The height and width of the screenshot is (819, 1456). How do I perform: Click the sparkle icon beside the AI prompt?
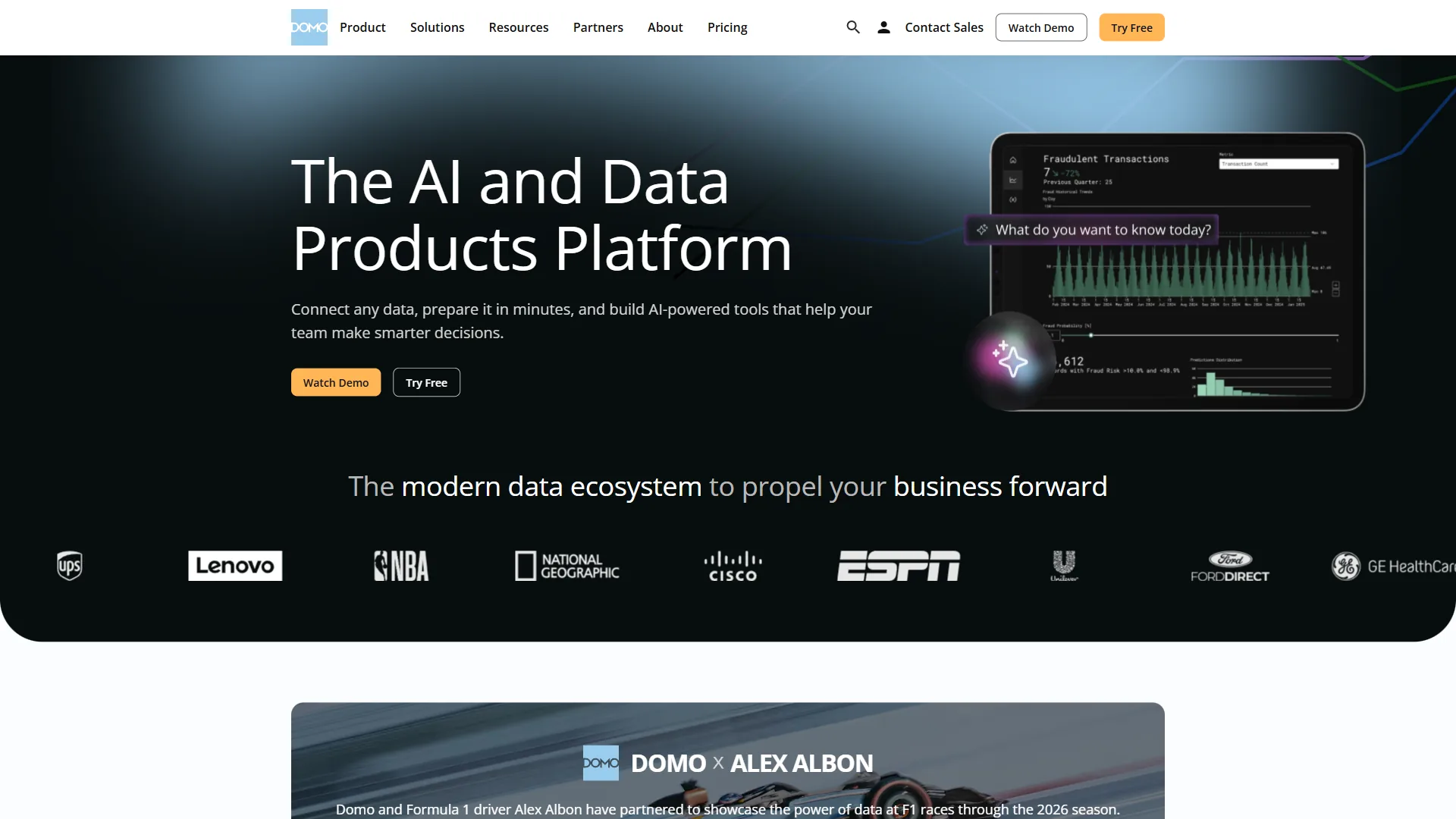(x=982, y=229)
